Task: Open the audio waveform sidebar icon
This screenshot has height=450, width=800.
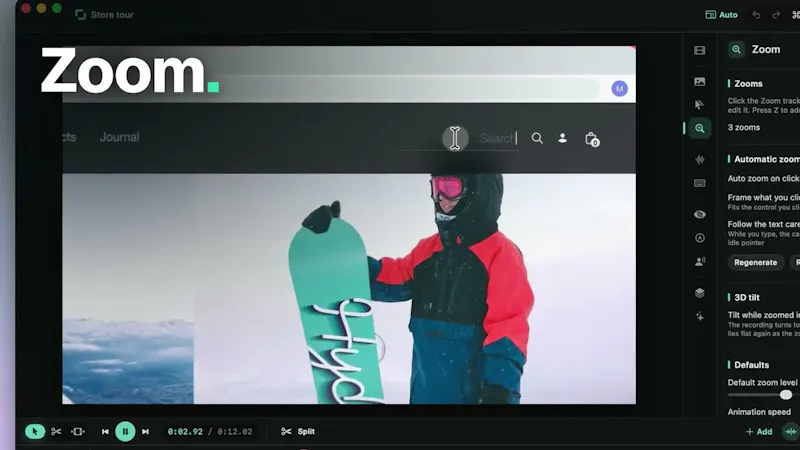Action: tap(699, 160)
